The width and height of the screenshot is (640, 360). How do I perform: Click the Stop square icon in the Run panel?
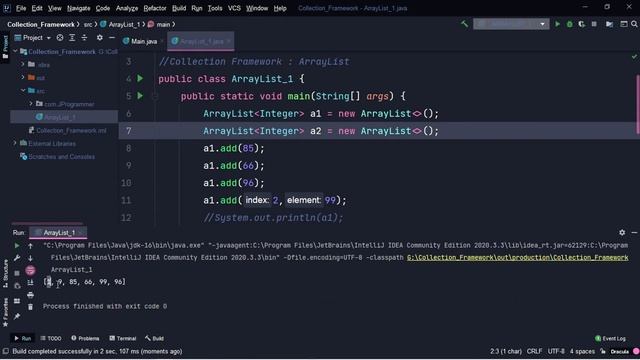pos(17,273)
